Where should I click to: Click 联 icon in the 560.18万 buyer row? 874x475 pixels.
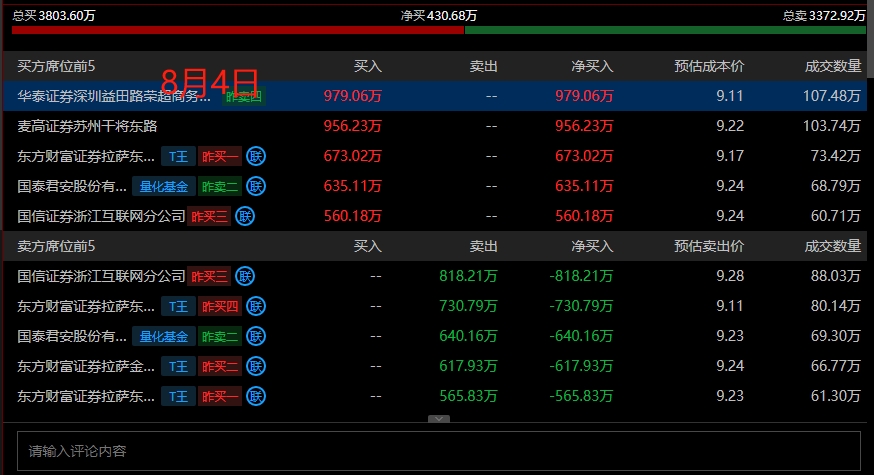coord(245,216)
